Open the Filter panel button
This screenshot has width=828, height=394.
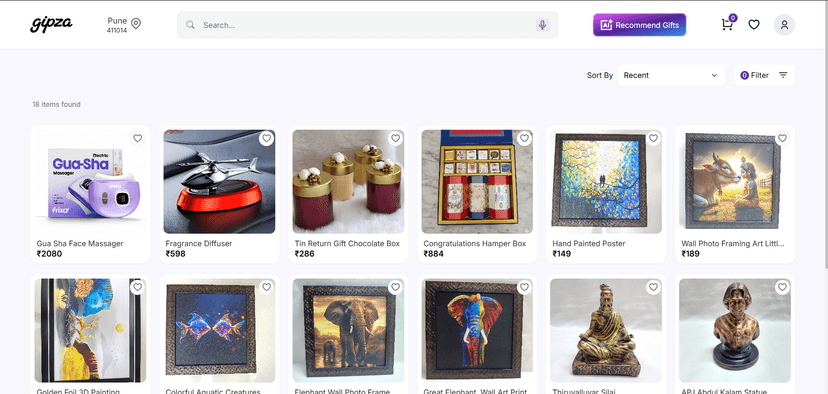[764, 76]
